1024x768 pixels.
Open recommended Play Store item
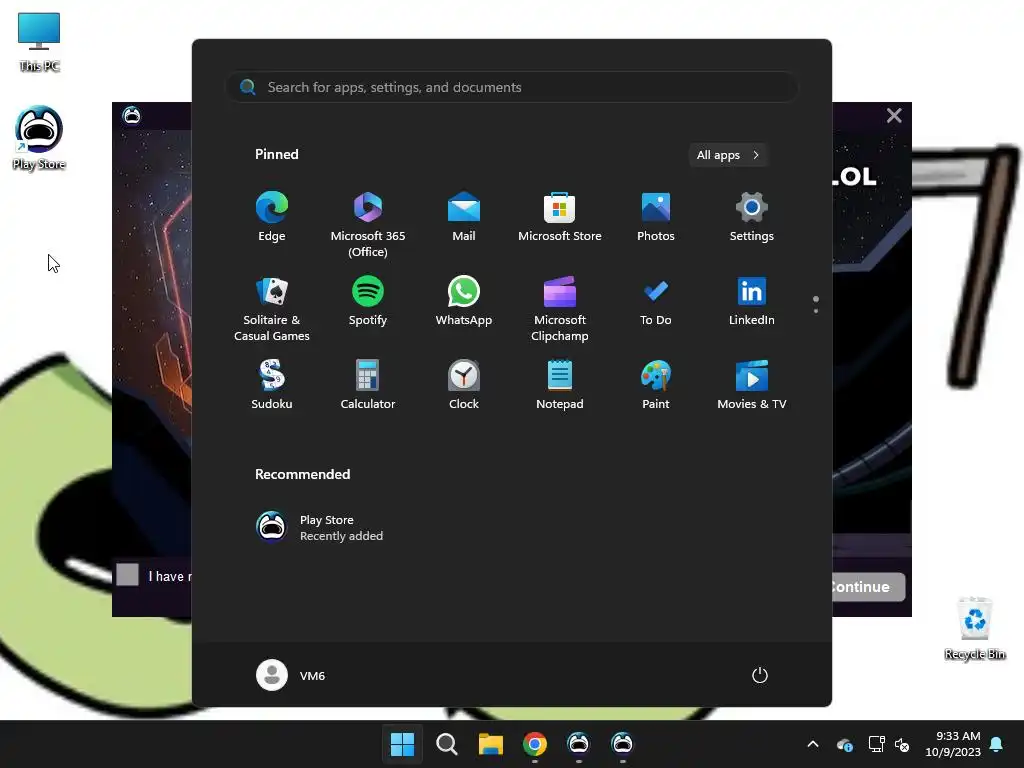pos(320,528)
